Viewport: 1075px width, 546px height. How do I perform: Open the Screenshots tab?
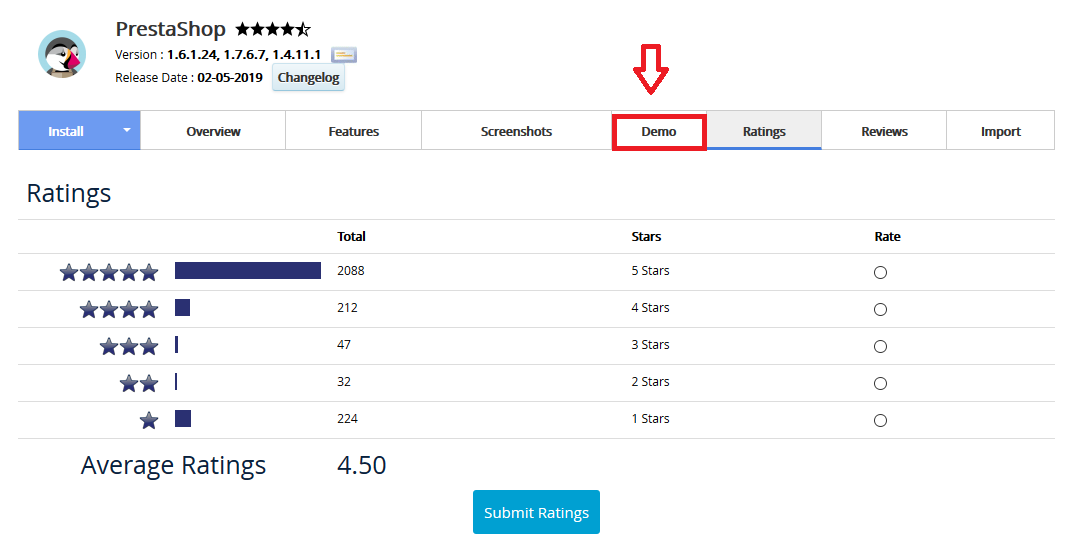[x=516, y=131]
